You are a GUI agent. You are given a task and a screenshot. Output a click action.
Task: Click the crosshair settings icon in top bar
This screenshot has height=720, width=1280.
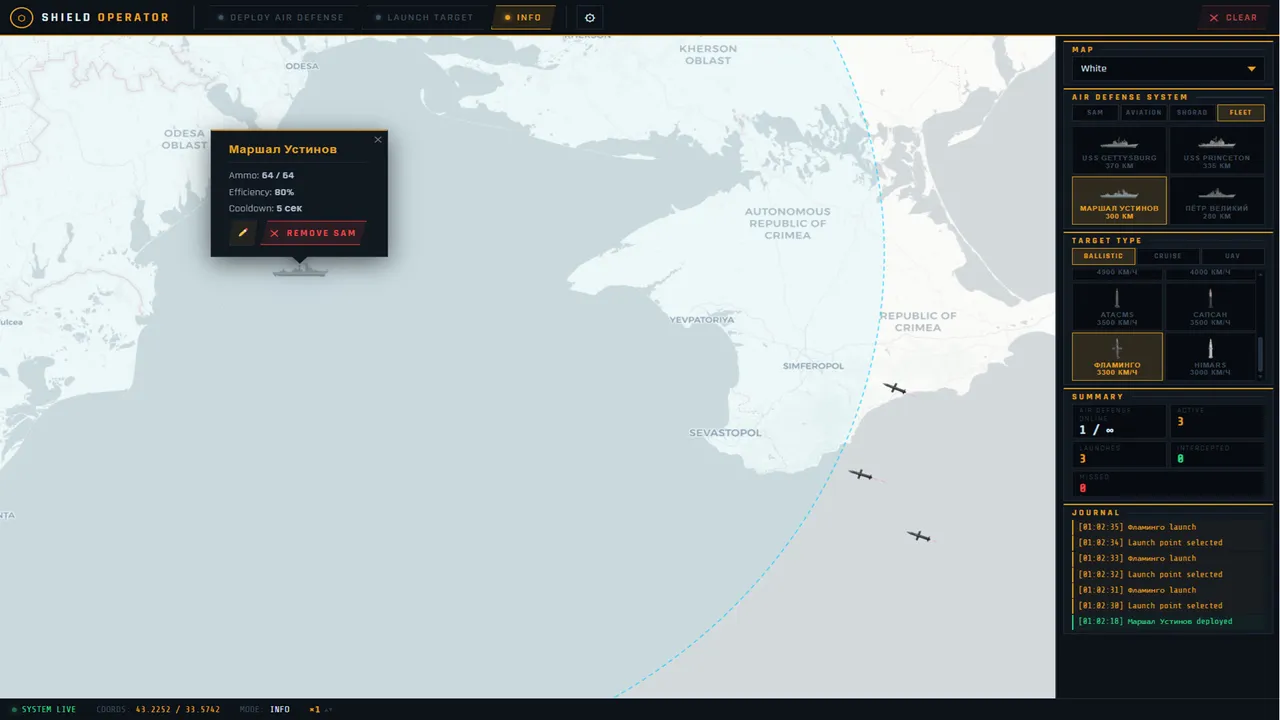(590, 18)
